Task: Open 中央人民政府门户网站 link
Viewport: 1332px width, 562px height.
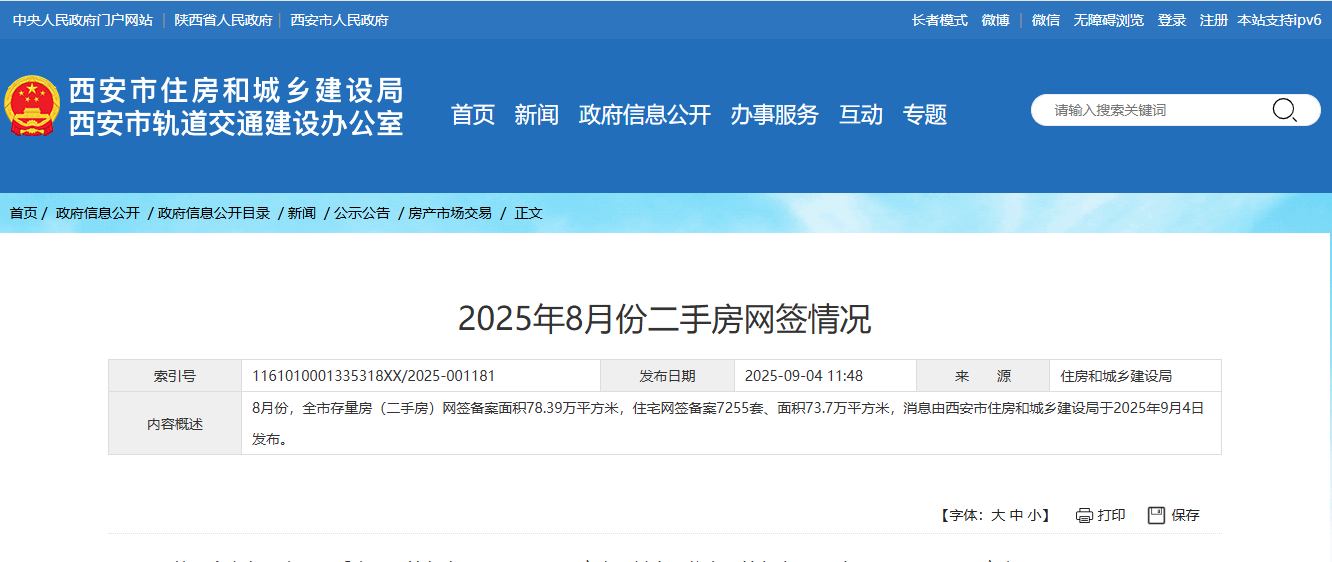Action: coord(83,20)
